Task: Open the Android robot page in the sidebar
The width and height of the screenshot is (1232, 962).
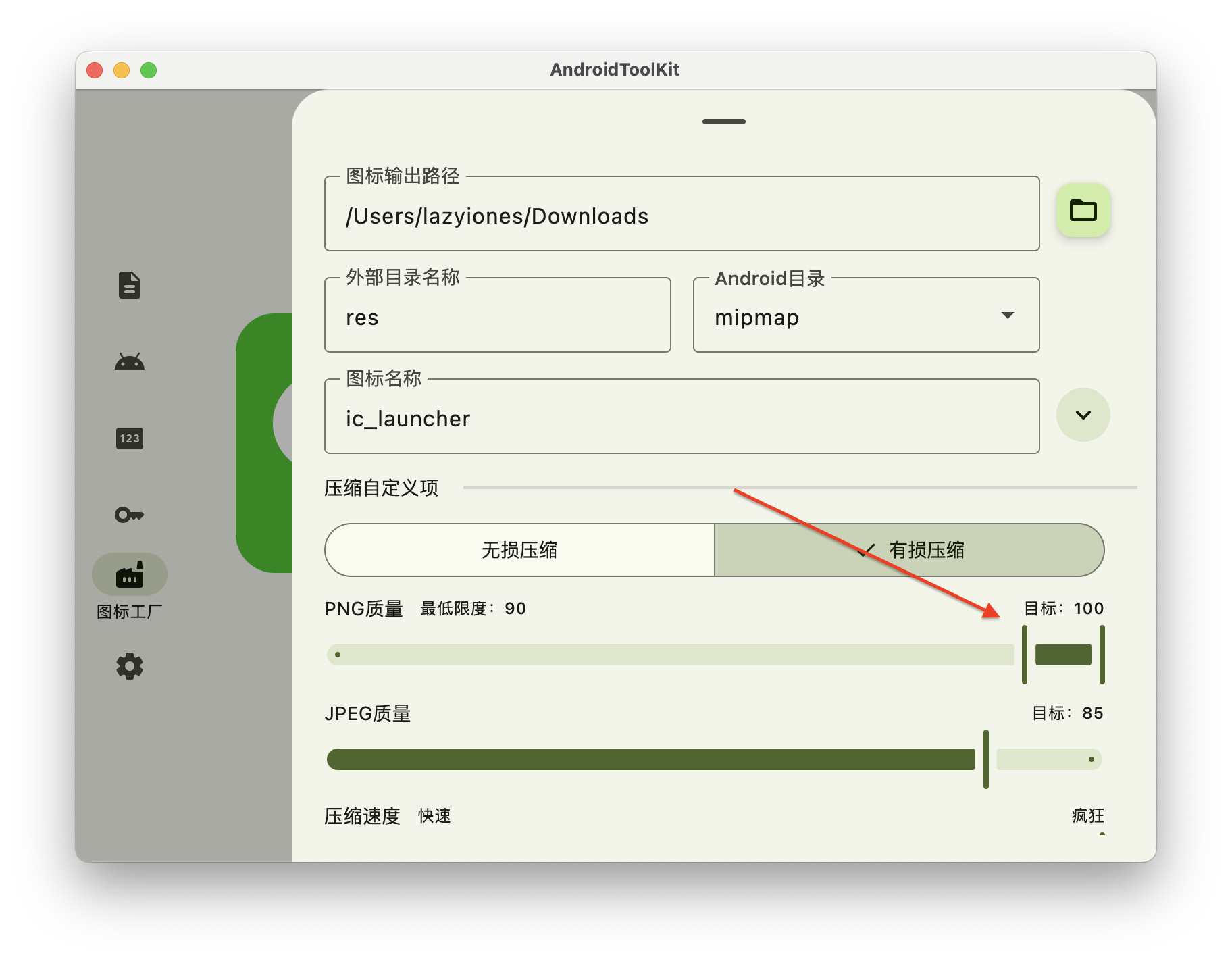Action: (130, 361)
